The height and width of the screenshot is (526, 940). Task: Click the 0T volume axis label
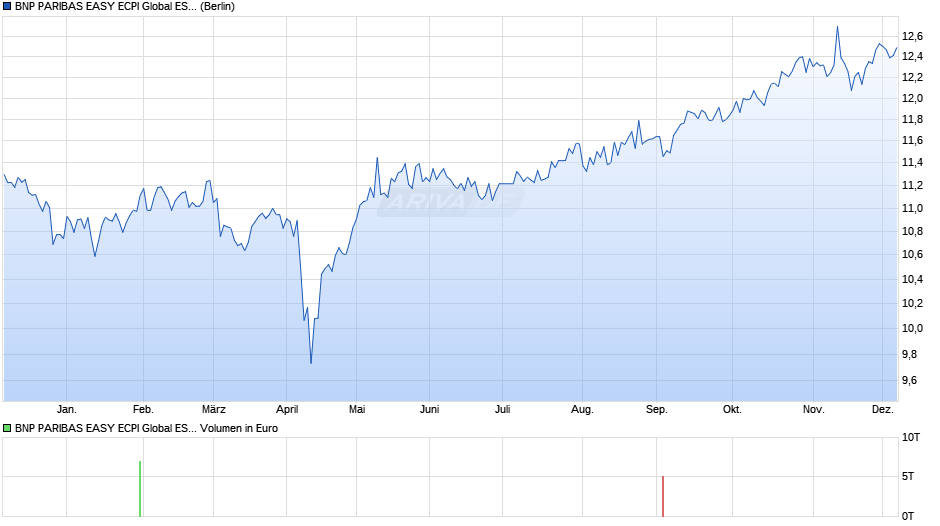[908, 516]
